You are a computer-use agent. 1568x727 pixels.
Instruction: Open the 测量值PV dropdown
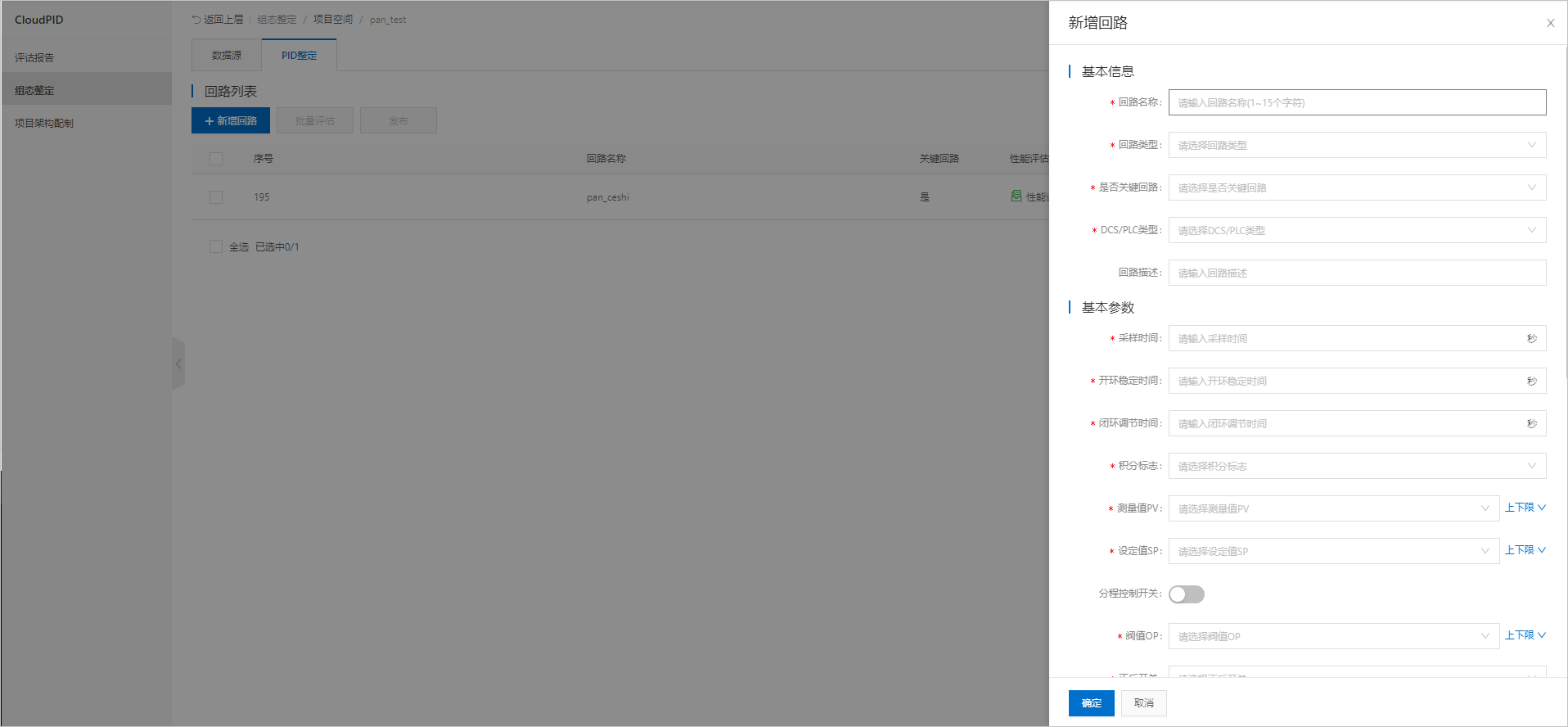[1334, 508]
